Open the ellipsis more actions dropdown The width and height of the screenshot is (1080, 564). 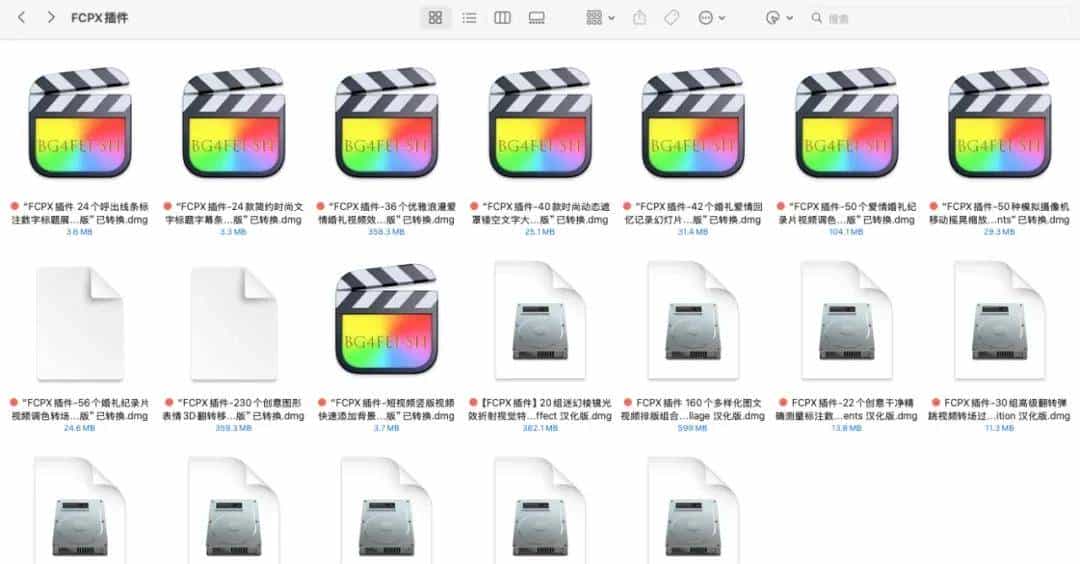point(712,18)
